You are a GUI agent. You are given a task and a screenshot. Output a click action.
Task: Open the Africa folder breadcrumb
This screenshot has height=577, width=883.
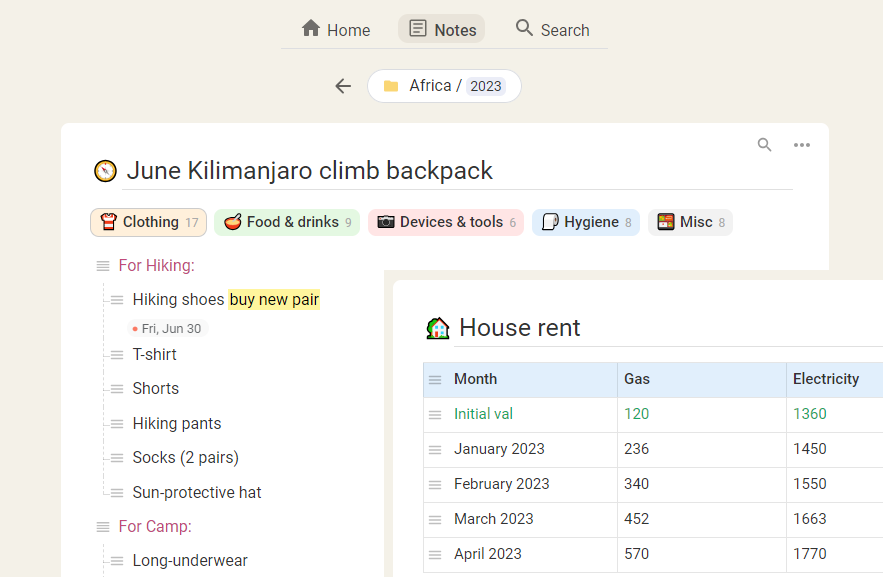[430, 86]
